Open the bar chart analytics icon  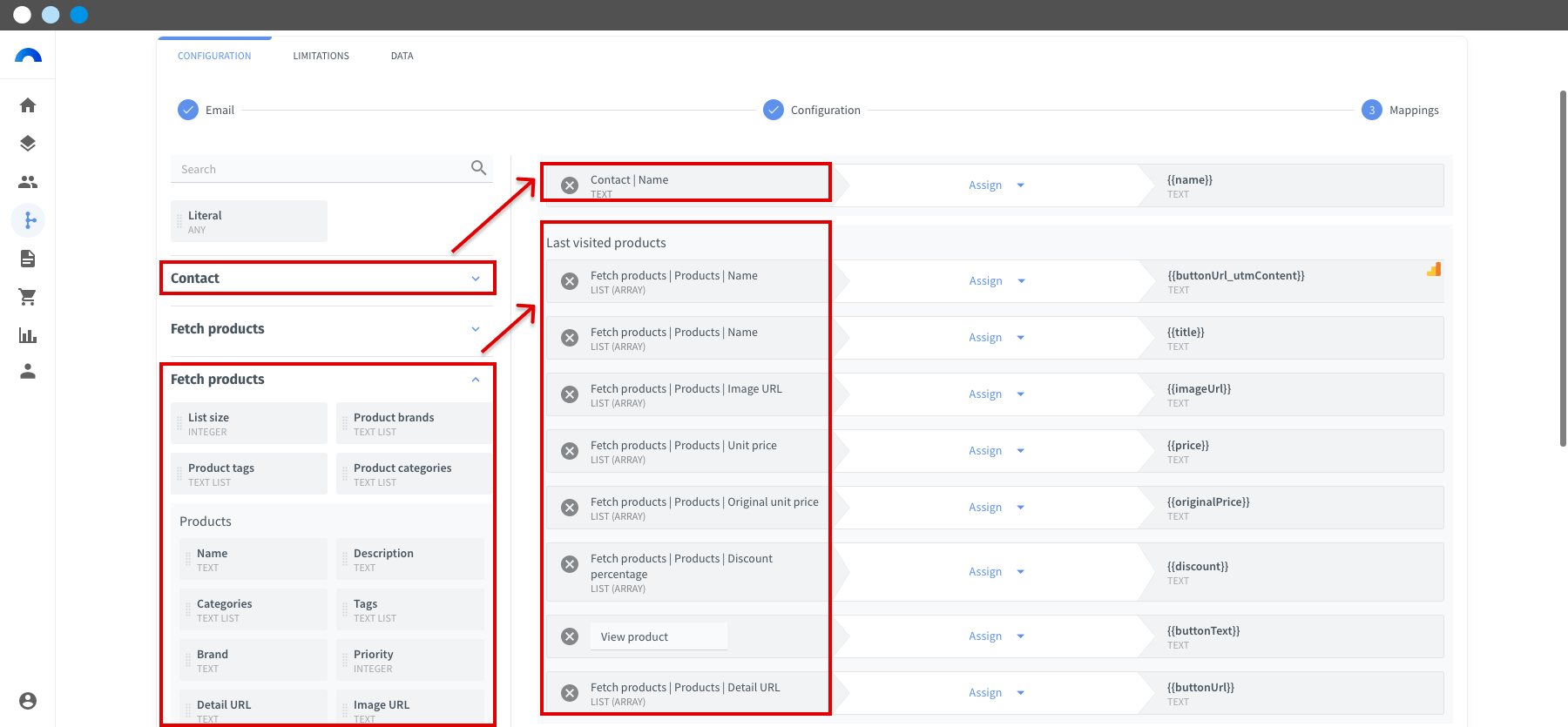click(28, 335)
